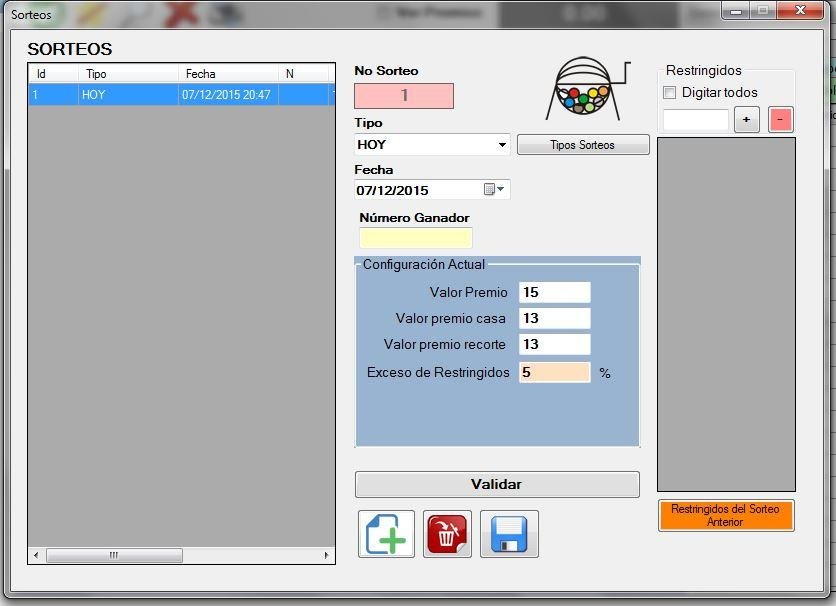Click the Validar button

point(497,484)
